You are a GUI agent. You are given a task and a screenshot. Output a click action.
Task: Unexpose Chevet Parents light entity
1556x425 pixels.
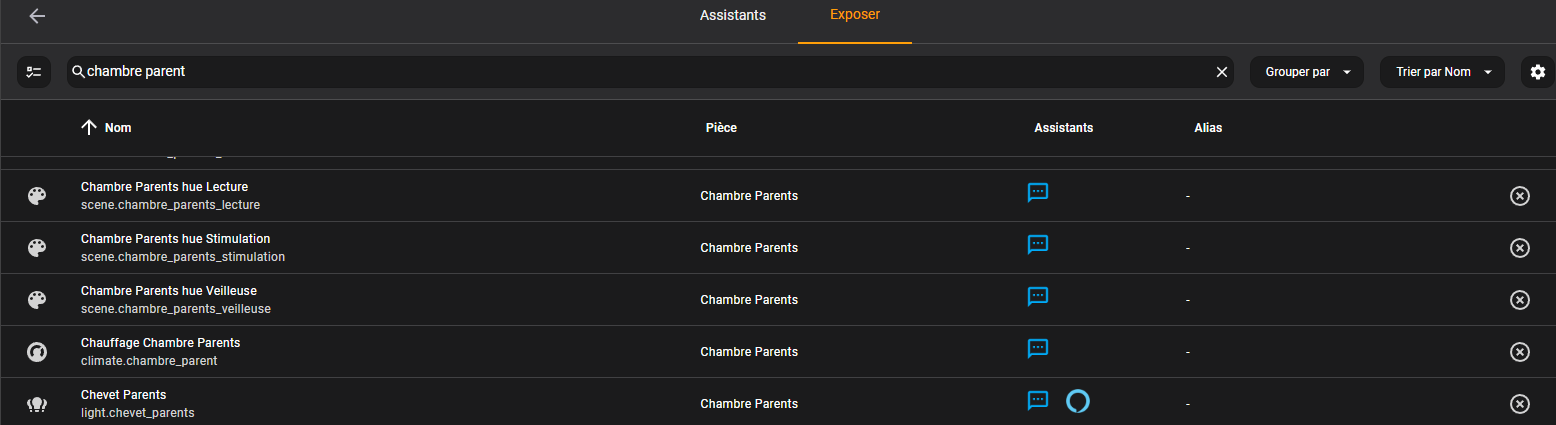(x=1519, y=404)
